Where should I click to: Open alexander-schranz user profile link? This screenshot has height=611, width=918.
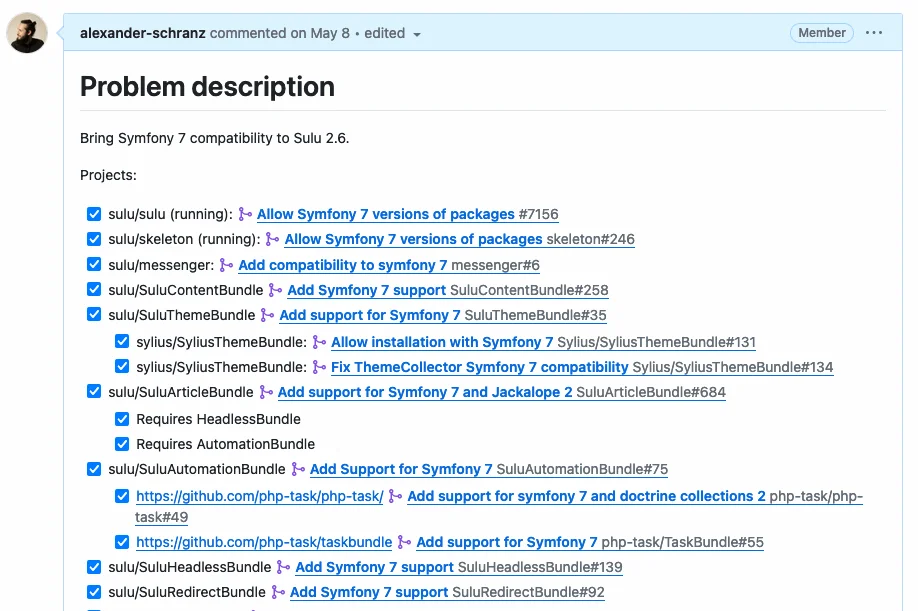click(143, 33)
